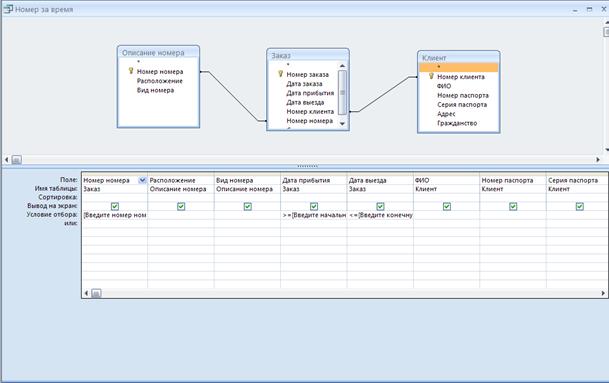Select the ФИО field in Клиент table
The width and height of the screenshot is (609, 383).
click(444, 86)
